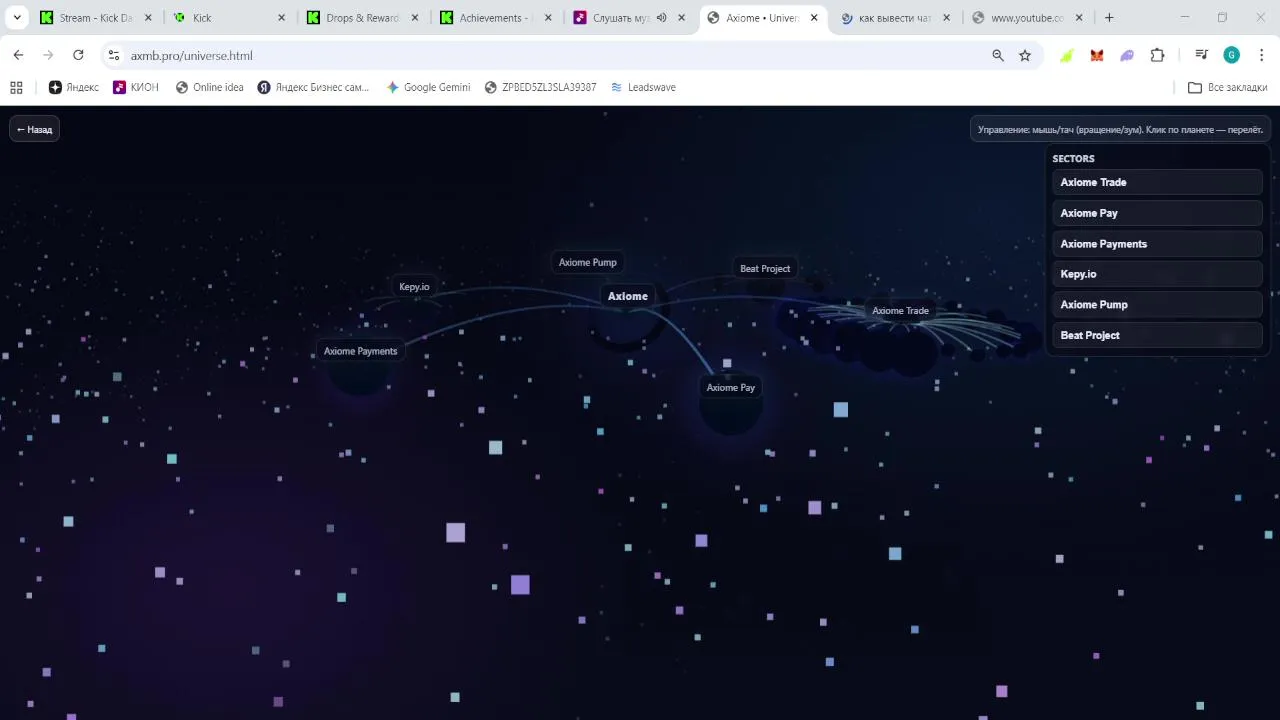
Task: Close the Stream - Kick tab
Action: tap(148, 17)
